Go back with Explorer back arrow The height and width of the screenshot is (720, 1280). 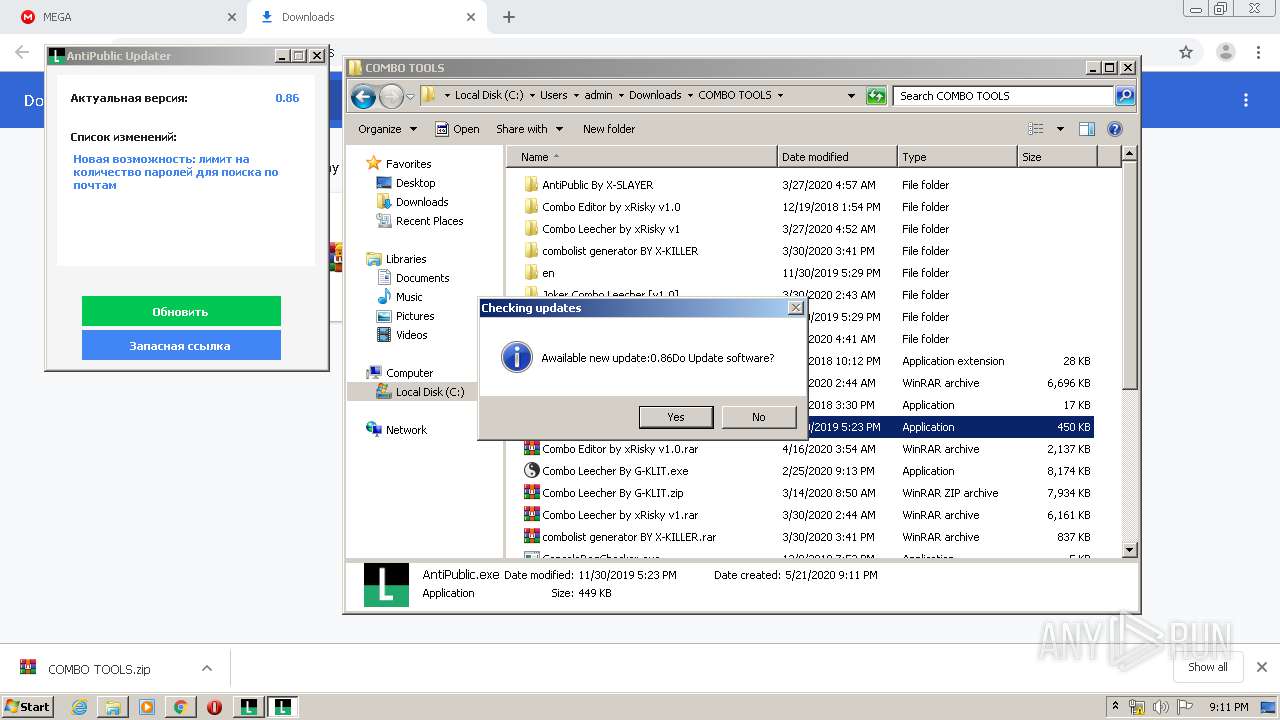point(364,96)
